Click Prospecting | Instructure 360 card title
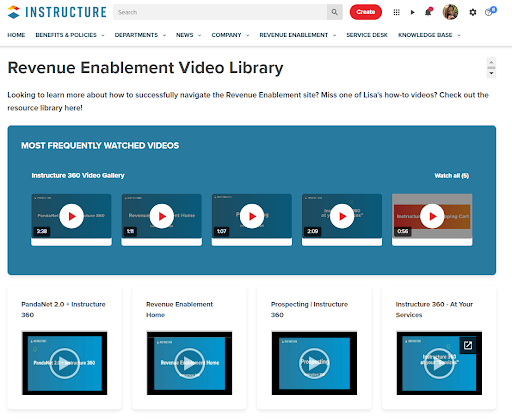The height and width of the screenshot is (419, 512). (x=309, y=309)
